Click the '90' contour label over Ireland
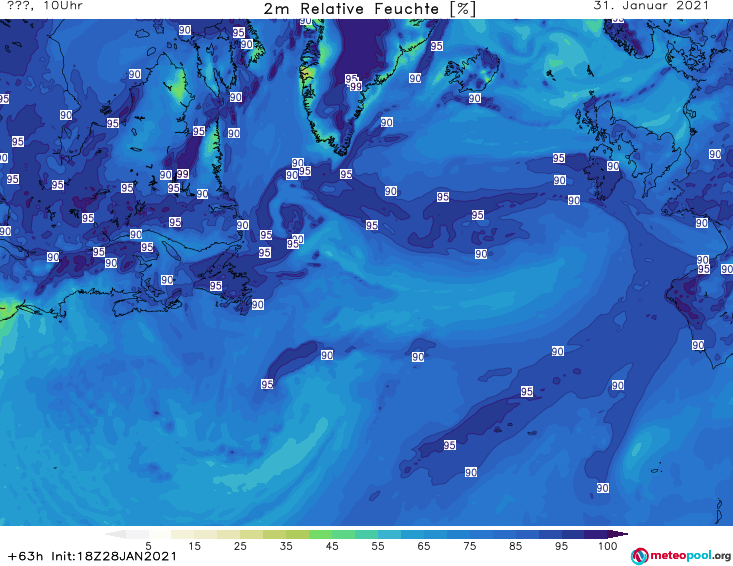 click(613, 166)
